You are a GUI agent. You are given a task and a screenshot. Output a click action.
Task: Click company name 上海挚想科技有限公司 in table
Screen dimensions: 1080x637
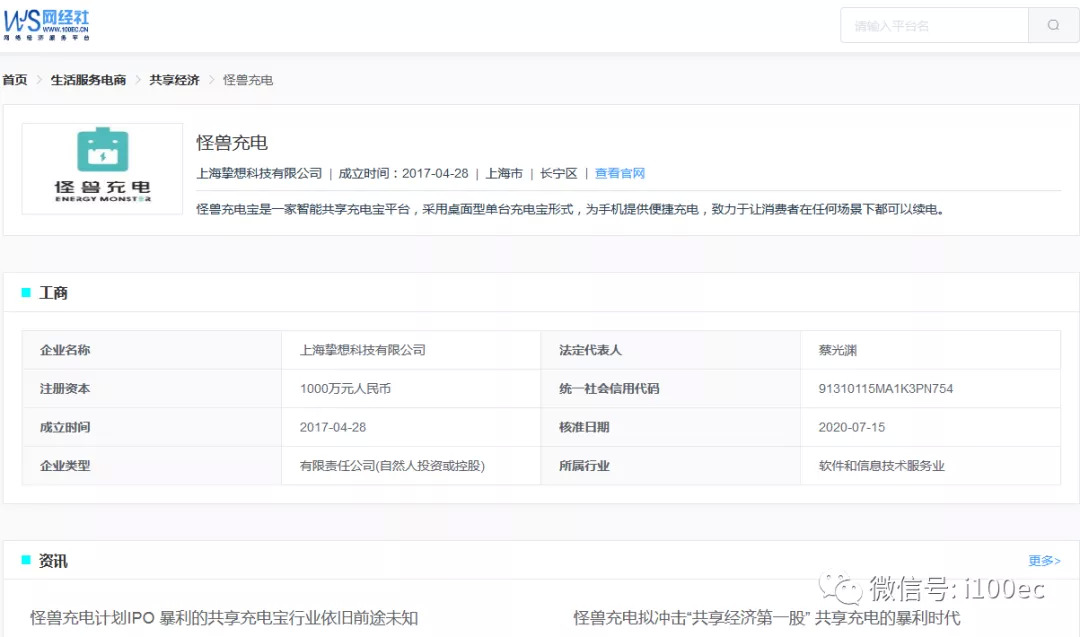[362, 350]
